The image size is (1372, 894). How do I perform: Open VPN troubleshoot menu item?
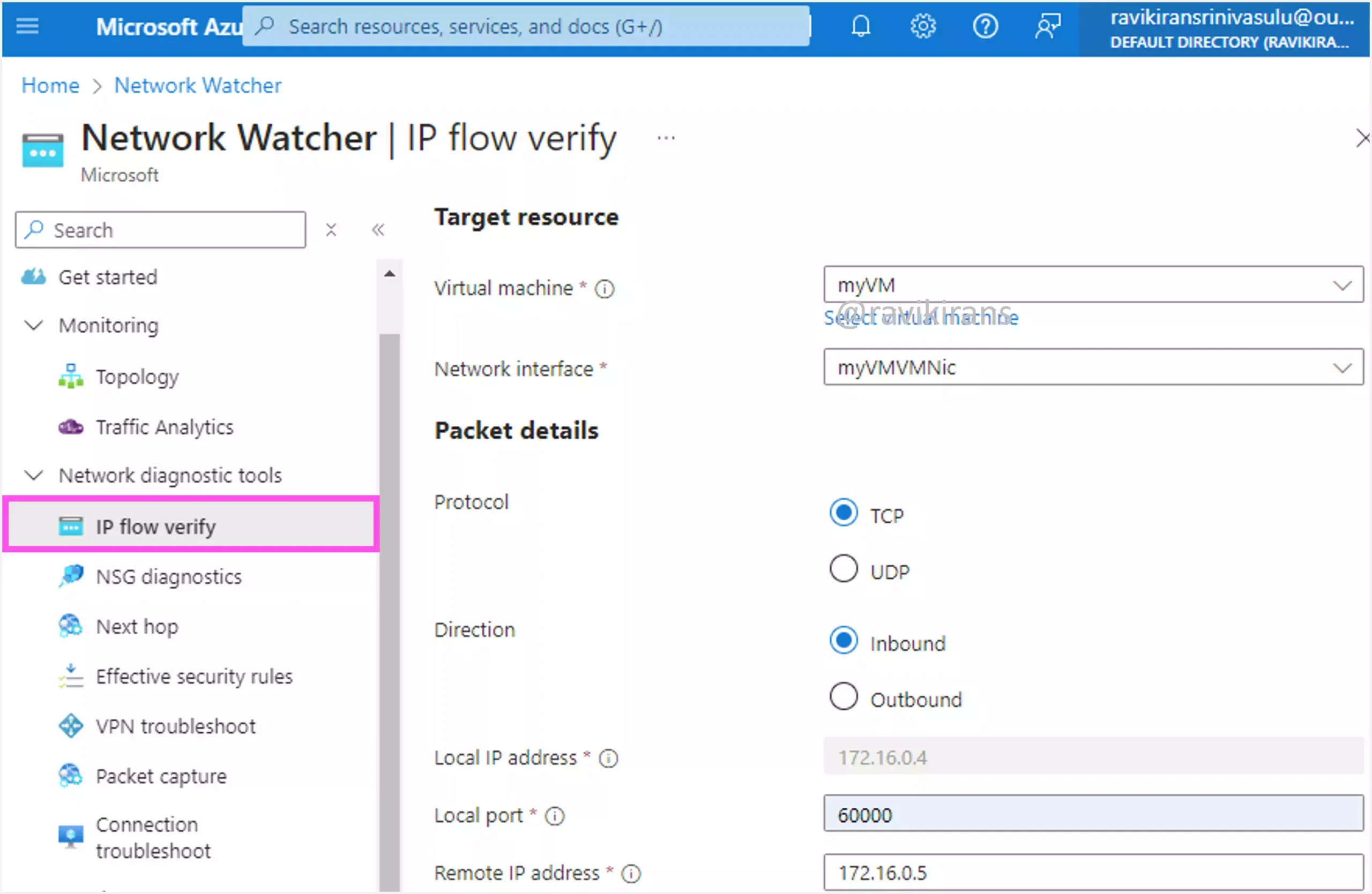[176, 726]
